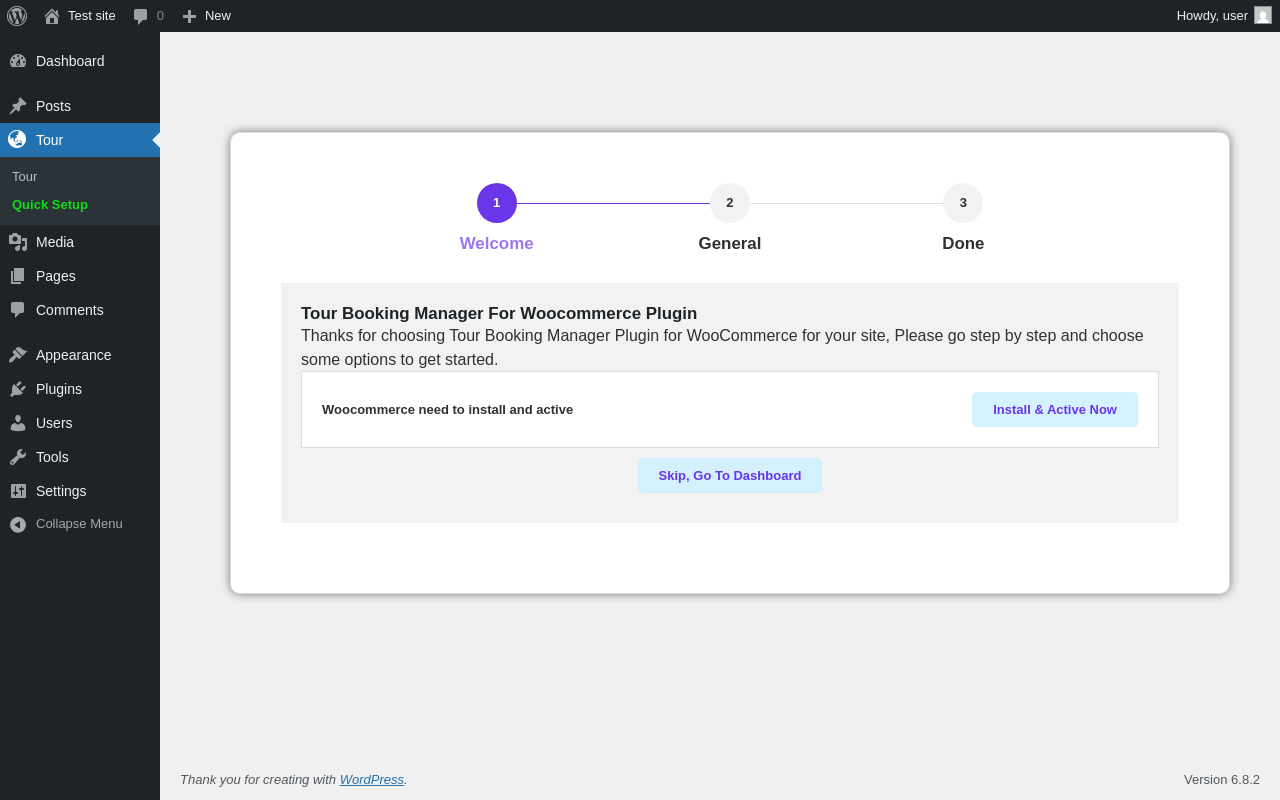Click the Version 6.8.2 footer text
The image size is (1280, 800).
1222,780
